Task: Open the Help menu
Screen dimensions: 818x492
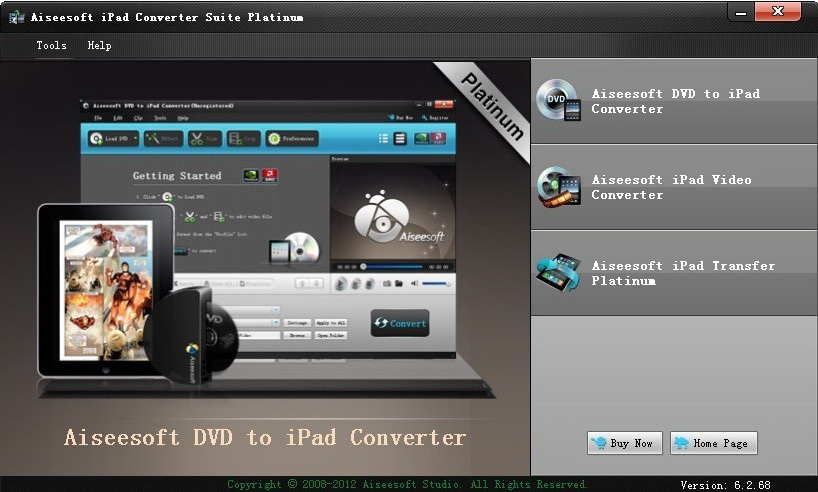Action: tap(99, 45)
